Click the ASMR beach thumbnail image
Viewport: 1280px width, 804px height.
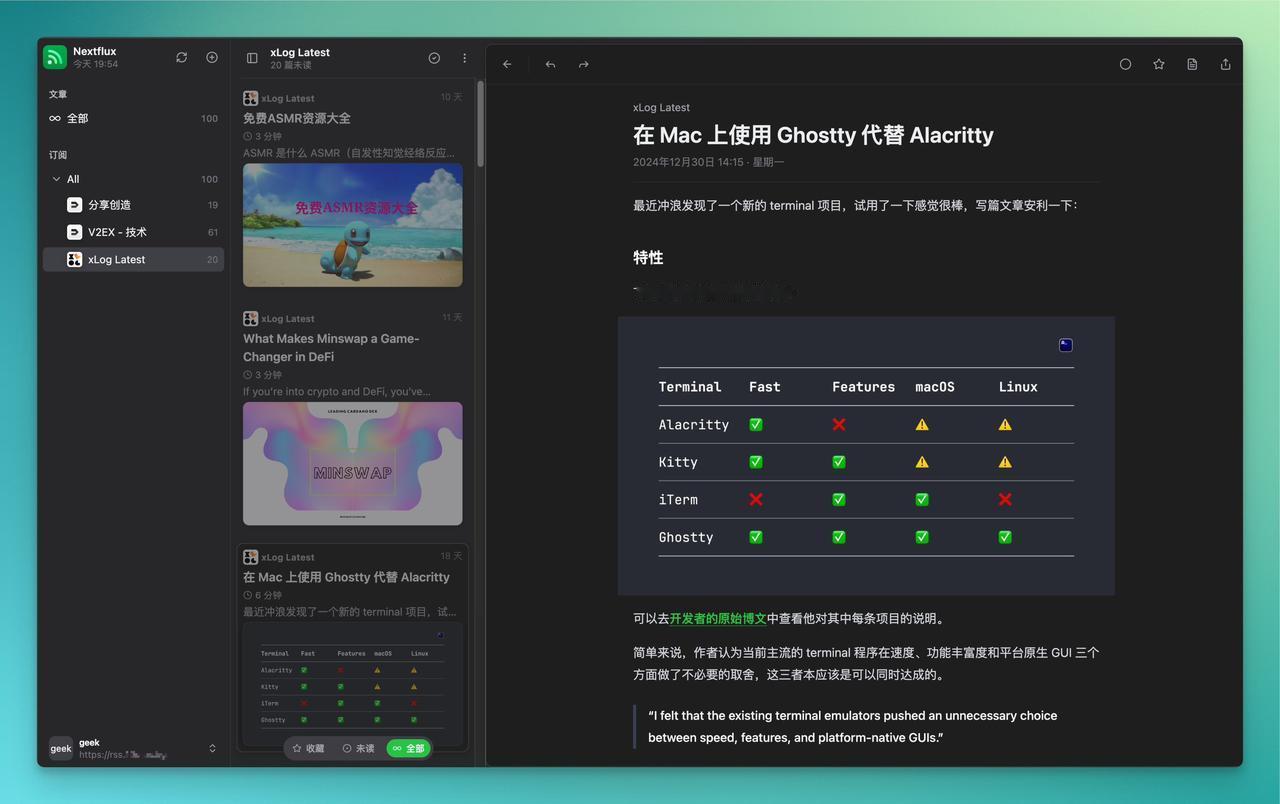[x=352, y=225]
